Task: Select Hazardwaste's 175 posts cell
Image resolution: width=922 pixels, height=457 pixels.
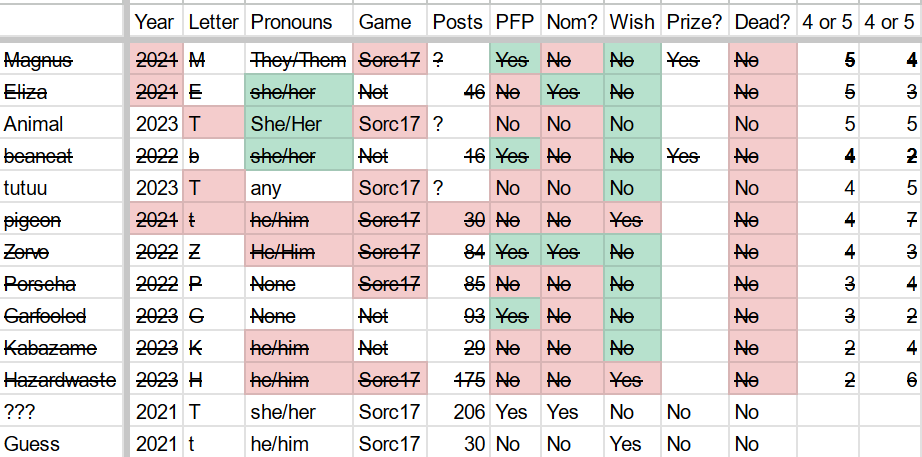Action: [x=459, y=379]
